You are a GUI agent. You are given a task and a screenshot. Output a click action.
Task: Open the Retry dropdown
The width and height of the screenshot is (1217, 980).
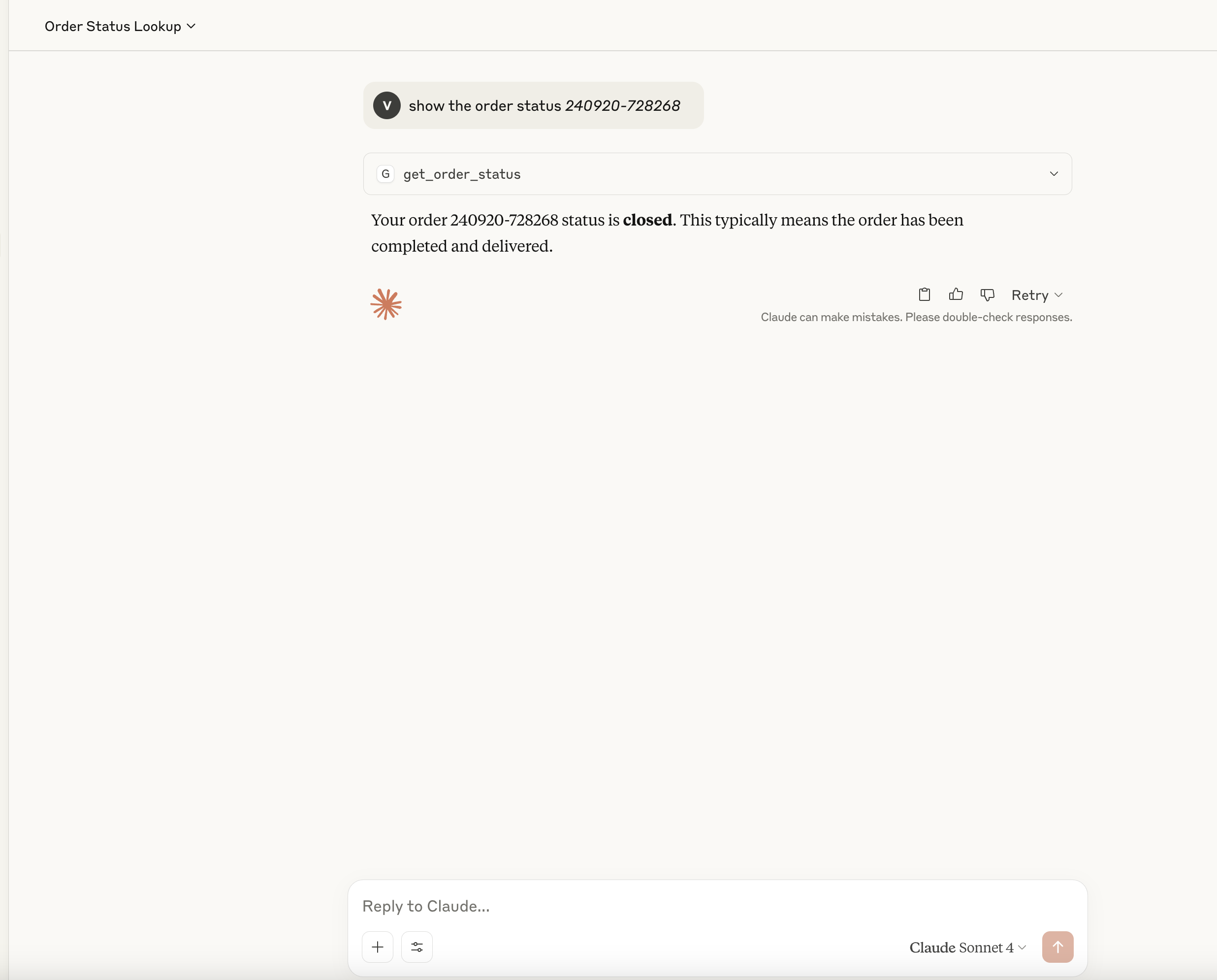pos(1036,295)
